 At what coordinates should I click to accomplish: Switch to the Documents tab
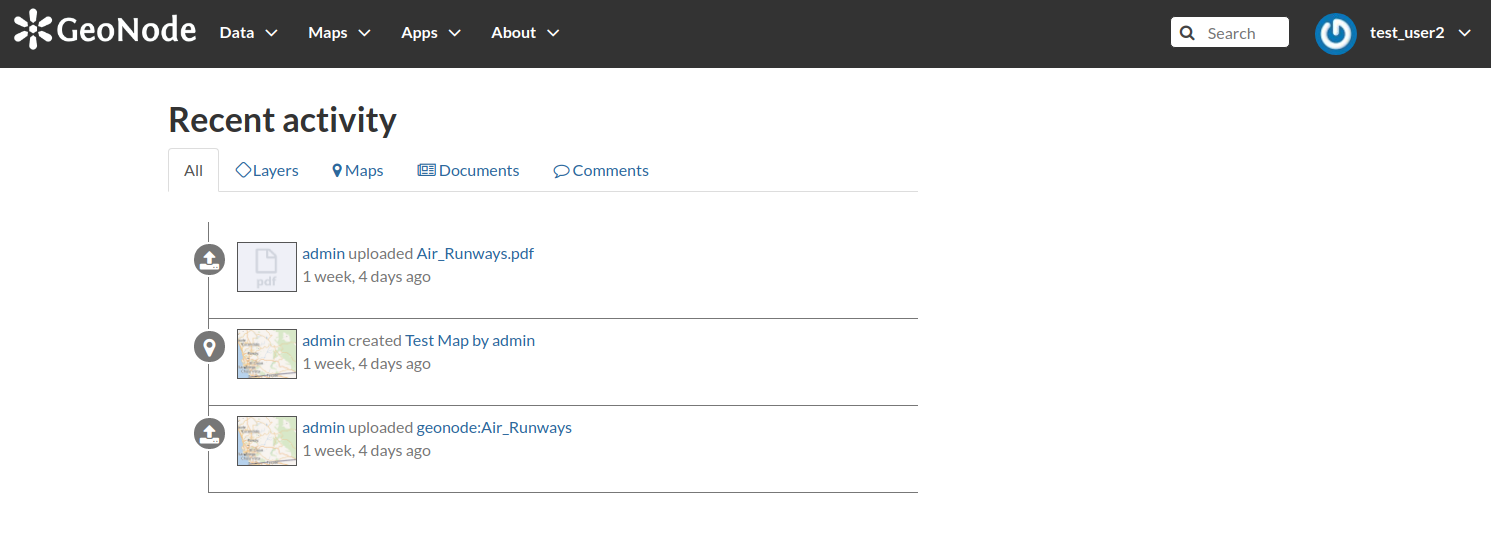point(468,170)
